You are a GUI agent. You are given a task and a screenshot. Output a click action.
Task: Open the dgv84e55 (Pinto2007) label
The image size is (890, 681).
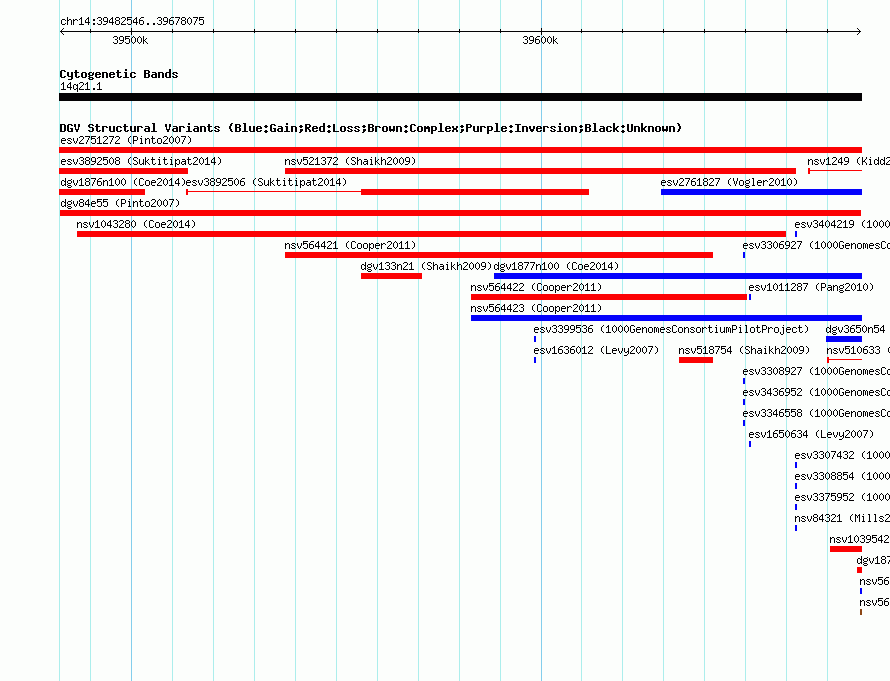pyautogui.click(x=120, y=203)
